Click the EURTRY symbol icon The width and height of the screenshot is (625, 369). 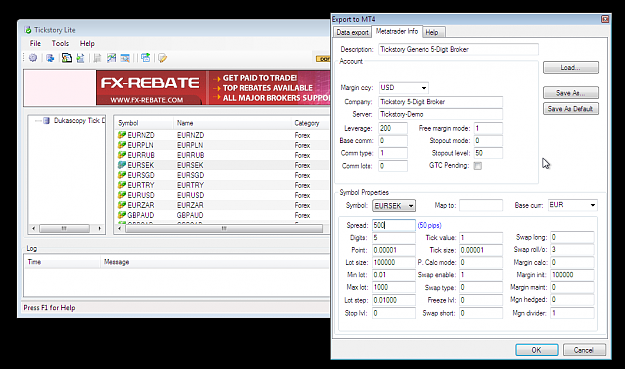[122, 185]
